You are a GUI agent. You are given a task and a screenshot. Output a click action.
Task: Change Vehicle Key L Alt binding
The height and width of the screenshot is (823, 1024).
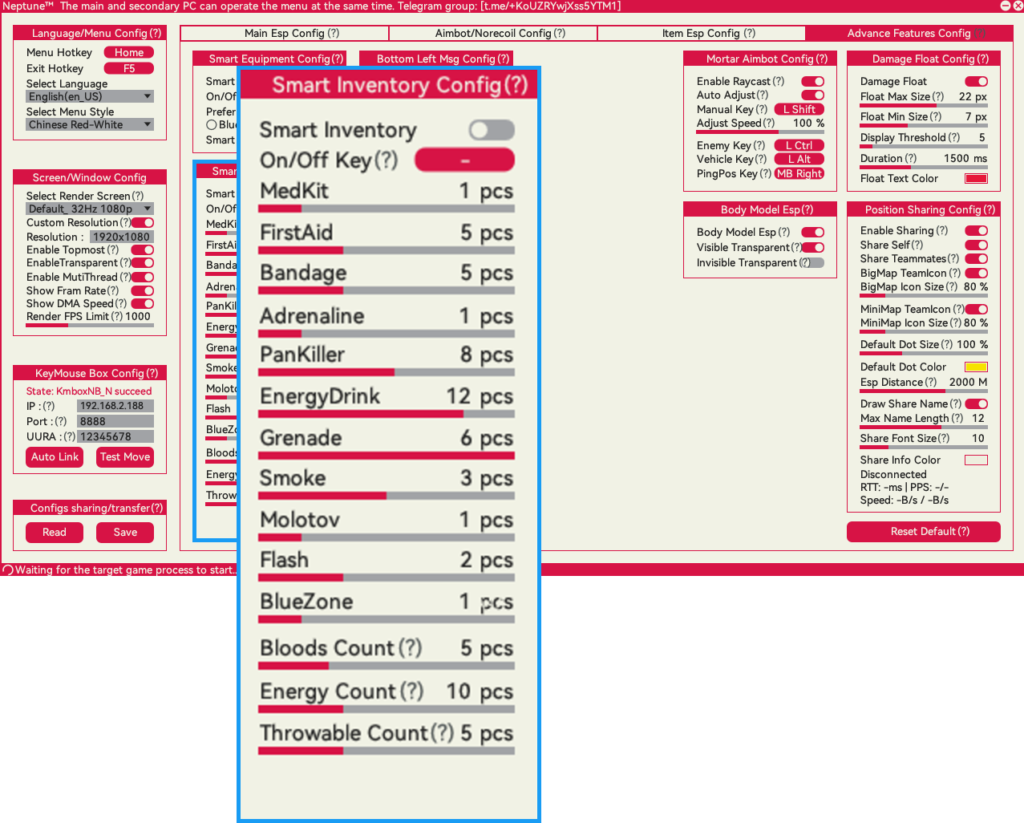(799, 159)
